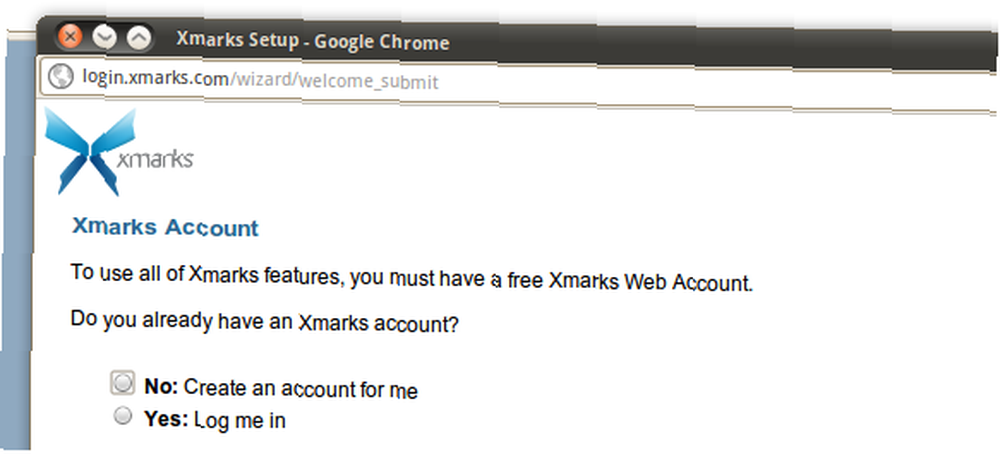Close the Xmarks Setup window
Viewport: 1000px width, 469px height.
(x=71, y=37)
